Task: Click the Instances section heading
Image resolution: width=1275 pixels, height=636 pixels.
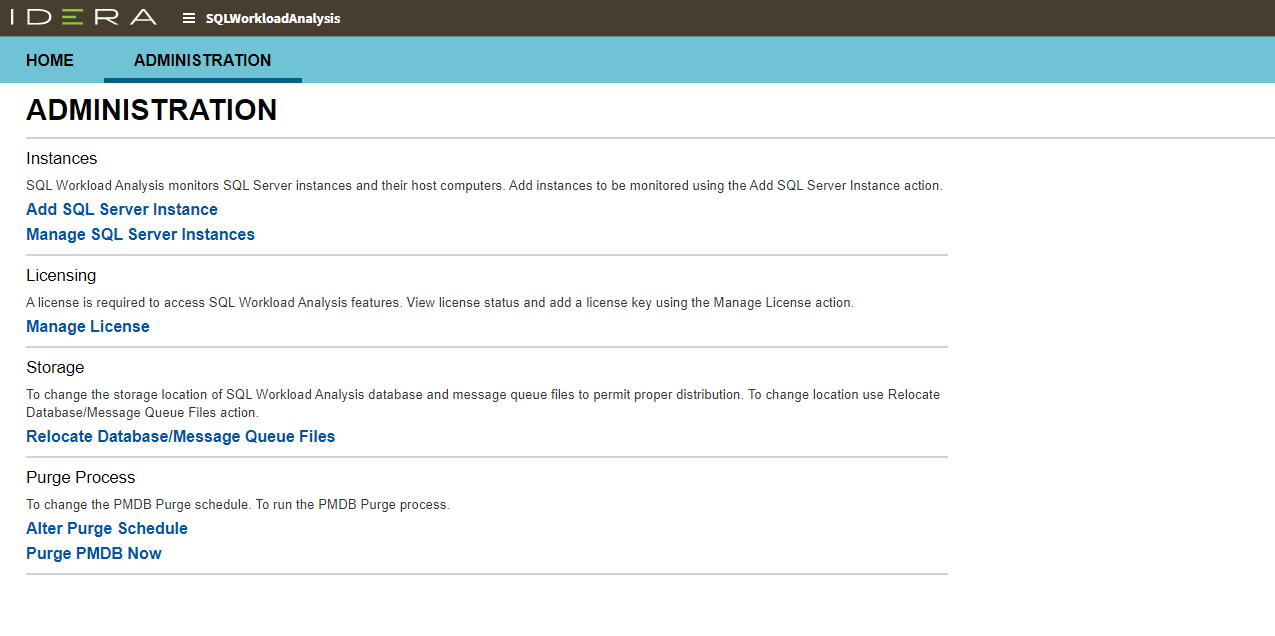Action: pyautogui.click(x=62, y=158)
